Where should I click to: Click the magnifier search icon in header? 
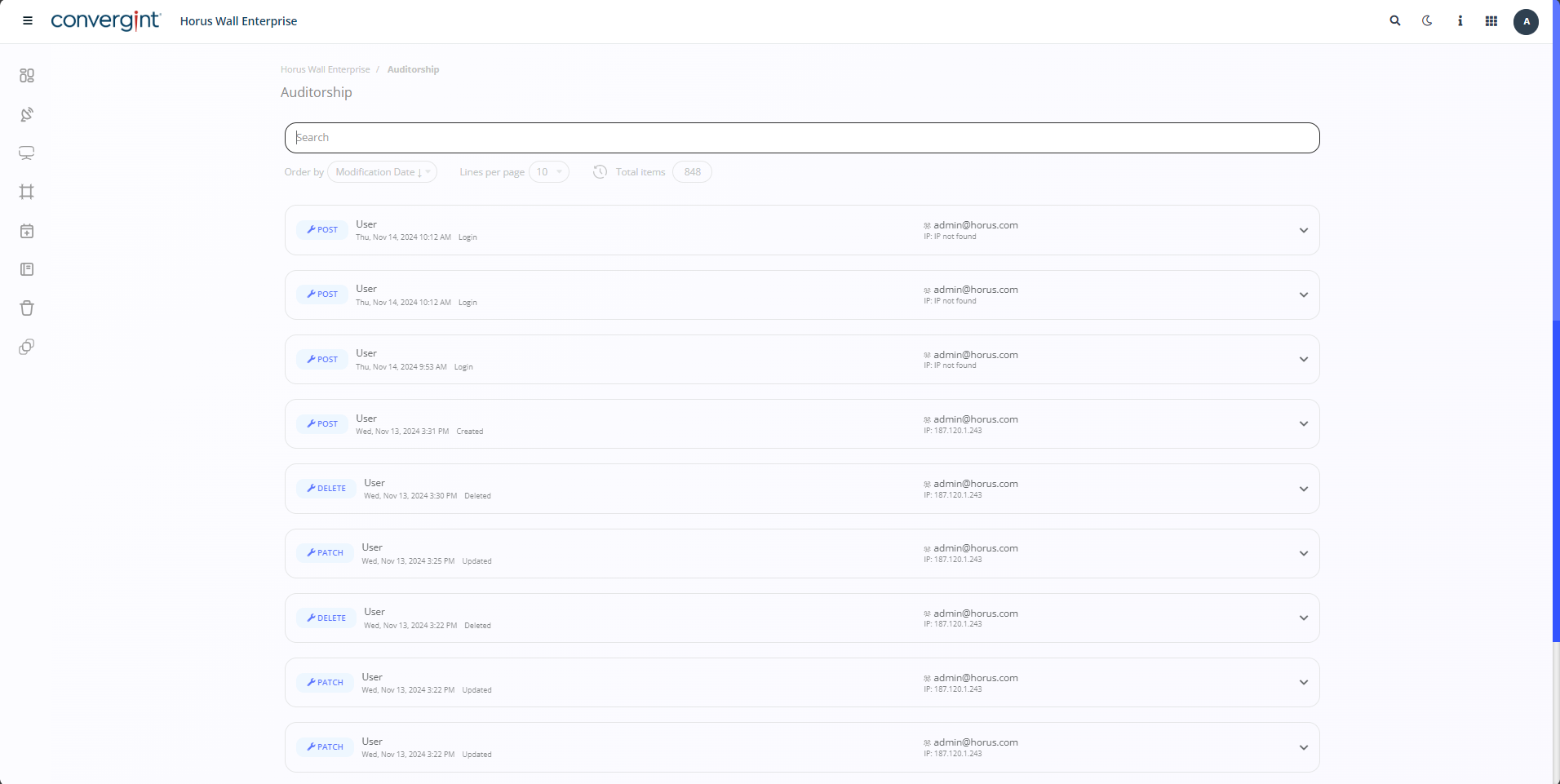(1395, 21)
